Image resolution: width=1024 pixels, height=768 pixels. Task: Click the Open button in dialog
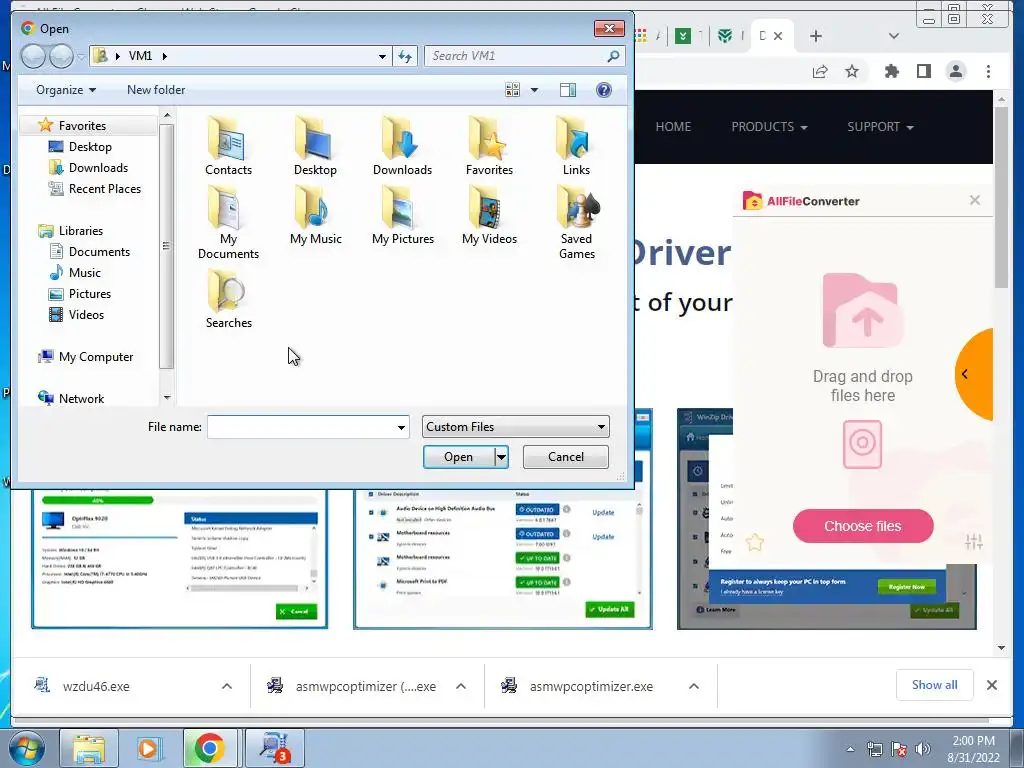pyautogui.click(x=458, y=457)
